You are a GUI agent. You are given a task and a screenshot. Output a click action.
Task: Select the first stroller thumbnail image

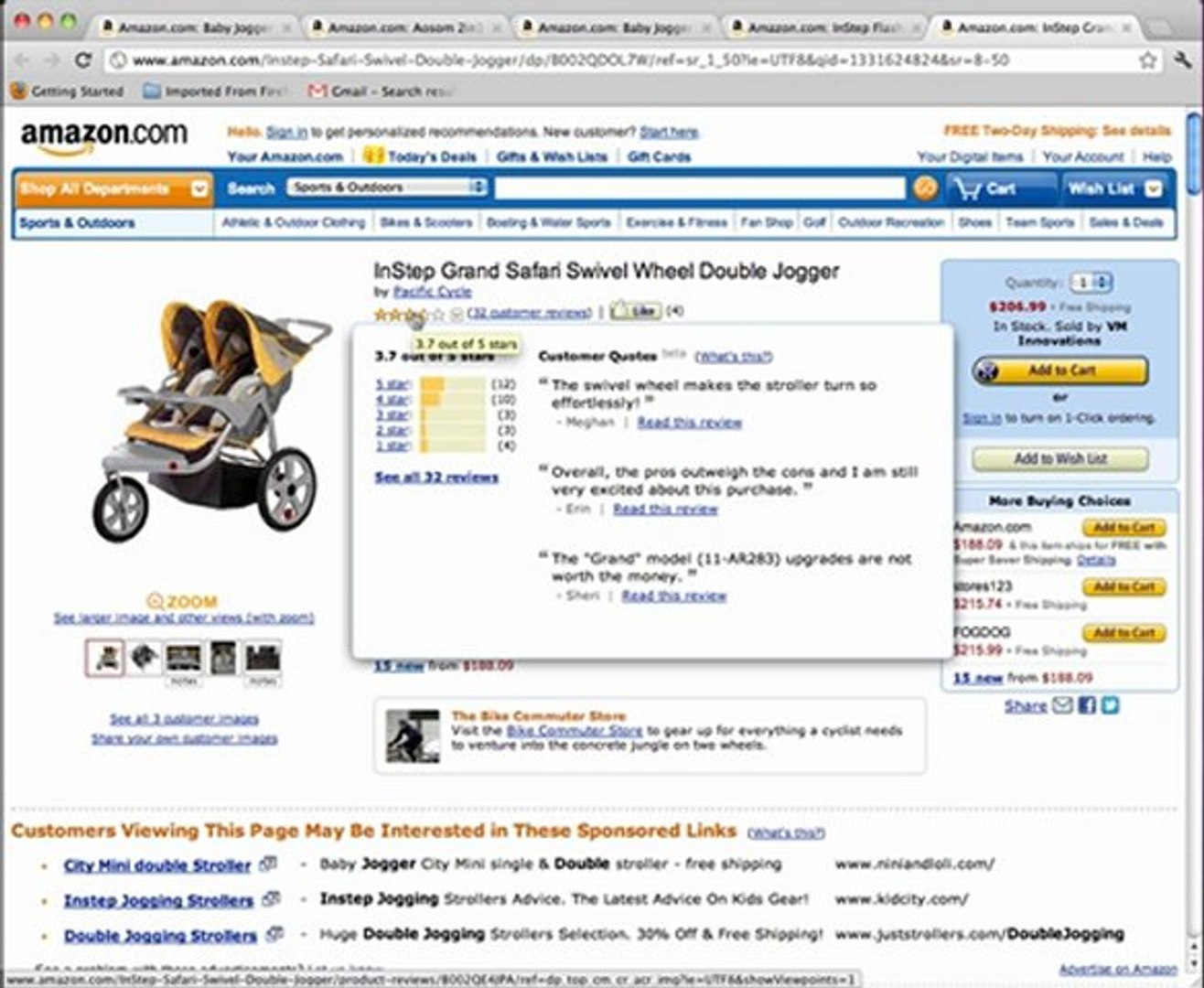[x=105, y=657]
